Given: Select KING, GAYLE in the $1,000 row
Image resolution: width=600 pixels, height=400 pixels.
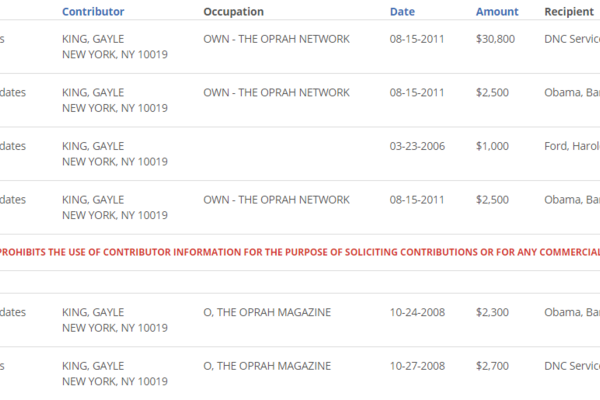Looking at the screenshot, I should tap(93, 146).
